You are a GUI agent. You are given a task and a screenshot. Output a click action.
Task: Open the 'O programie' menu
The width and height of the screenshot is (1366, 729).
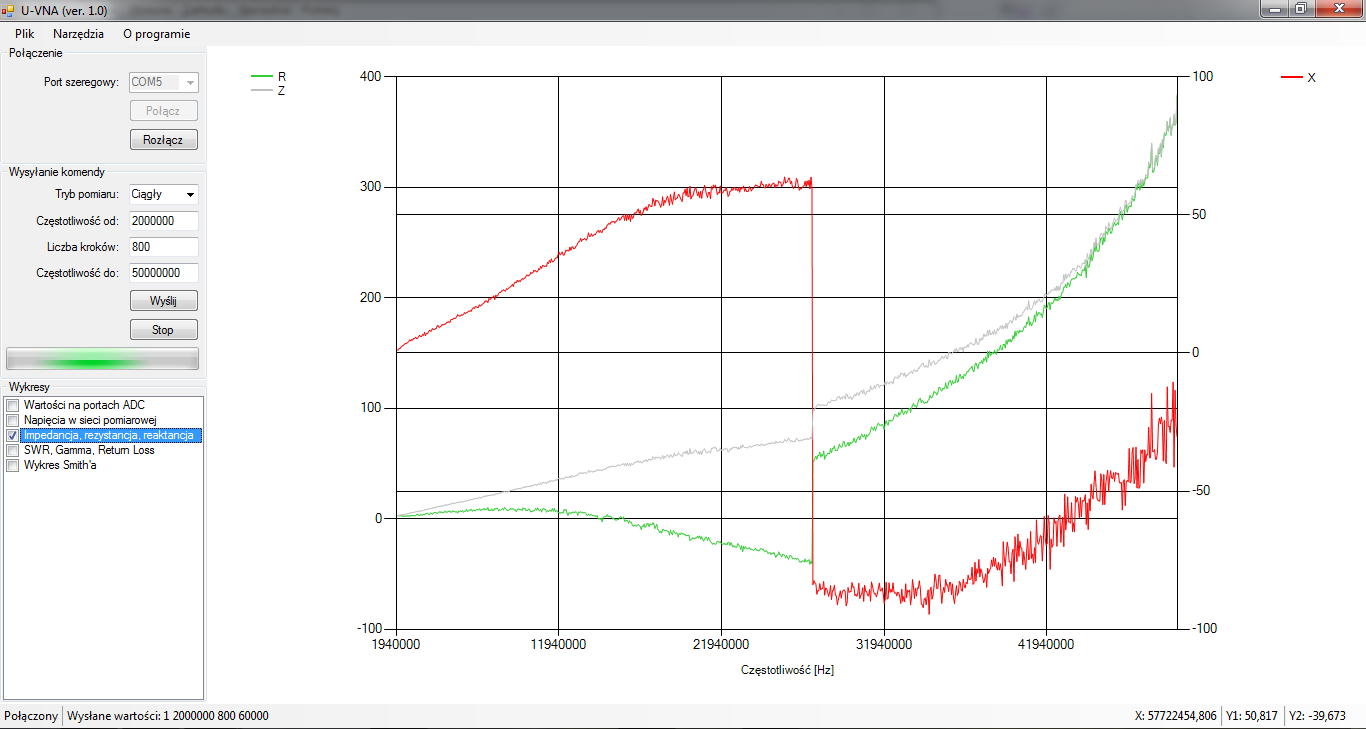pyautogui.click(x=156, y=33)
